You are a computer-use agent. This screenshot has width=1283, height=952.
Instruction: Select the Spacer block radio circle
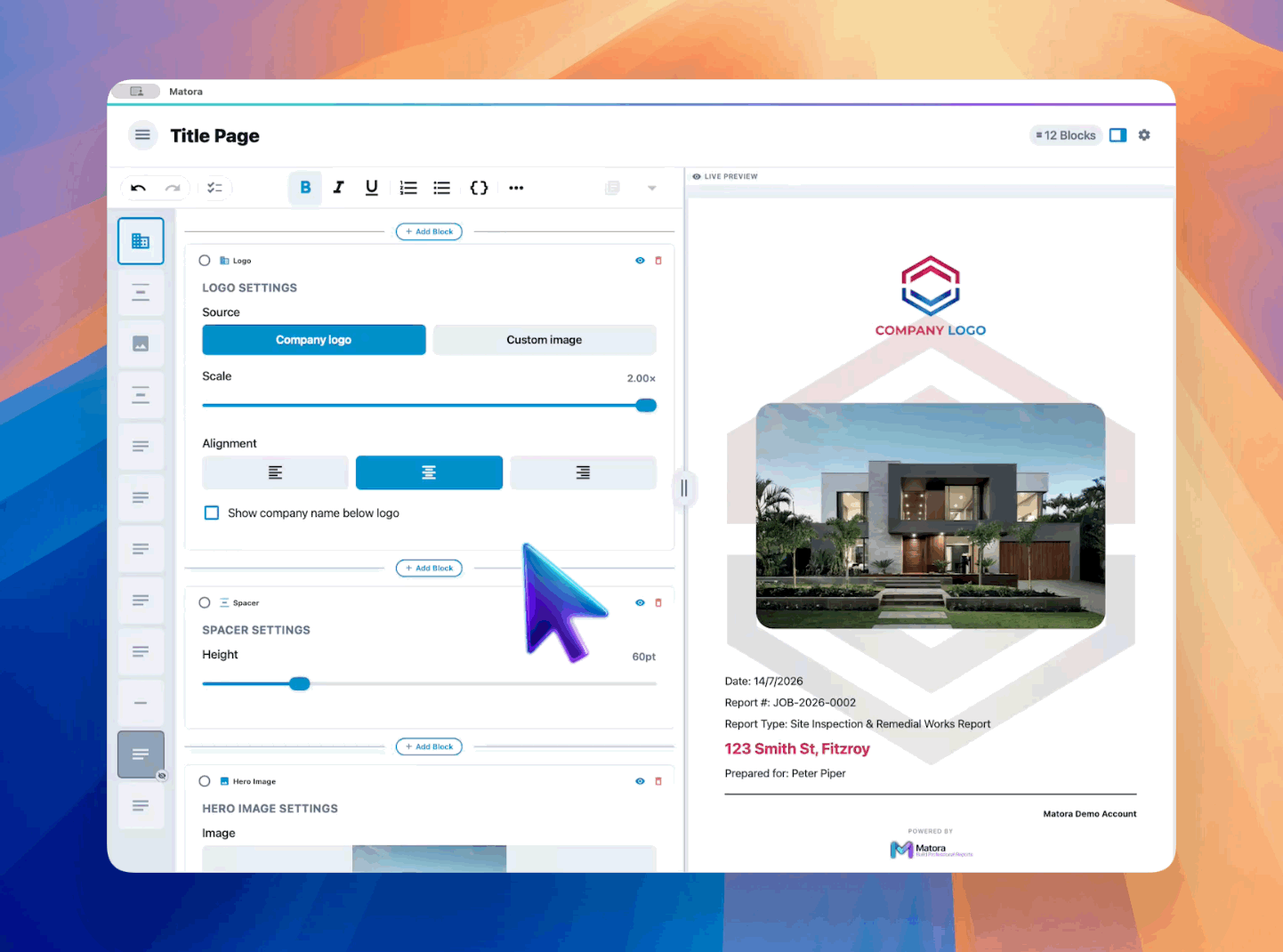click(x=205, y=602)
